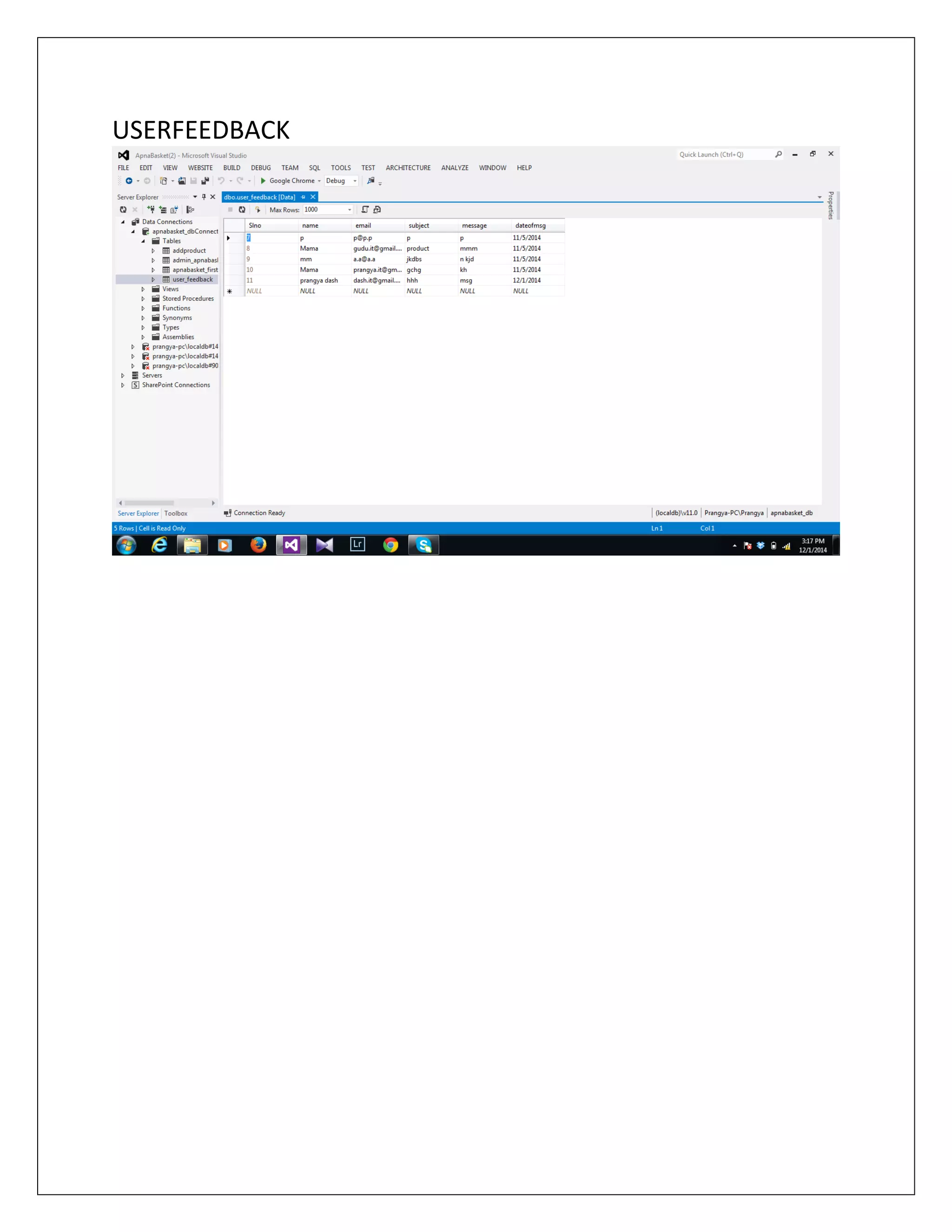Open the ARCHITECTURE menu
This screenshot has width=952, height=1232.
tap(408, 168)
